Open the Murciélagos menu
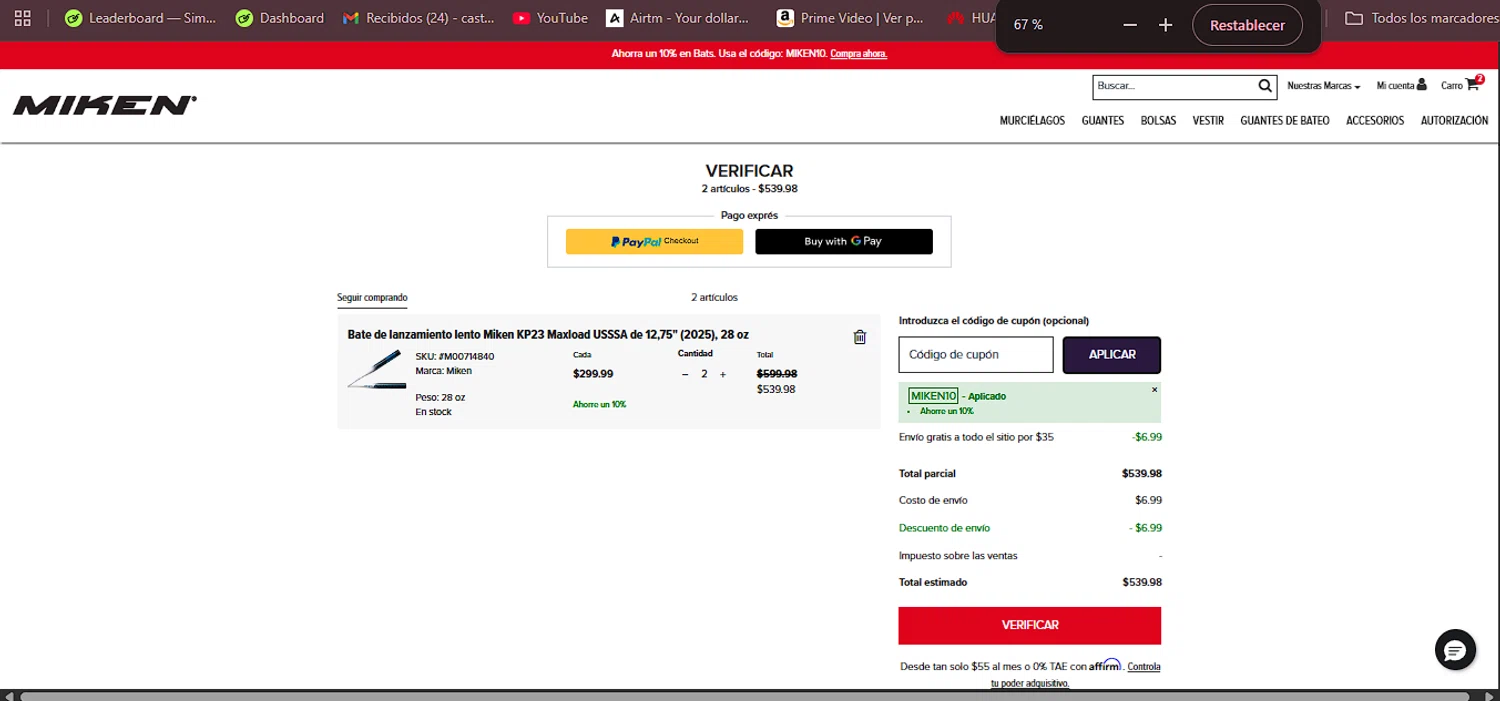This screenshot has width=1500, height=701. pos(1032,121)
